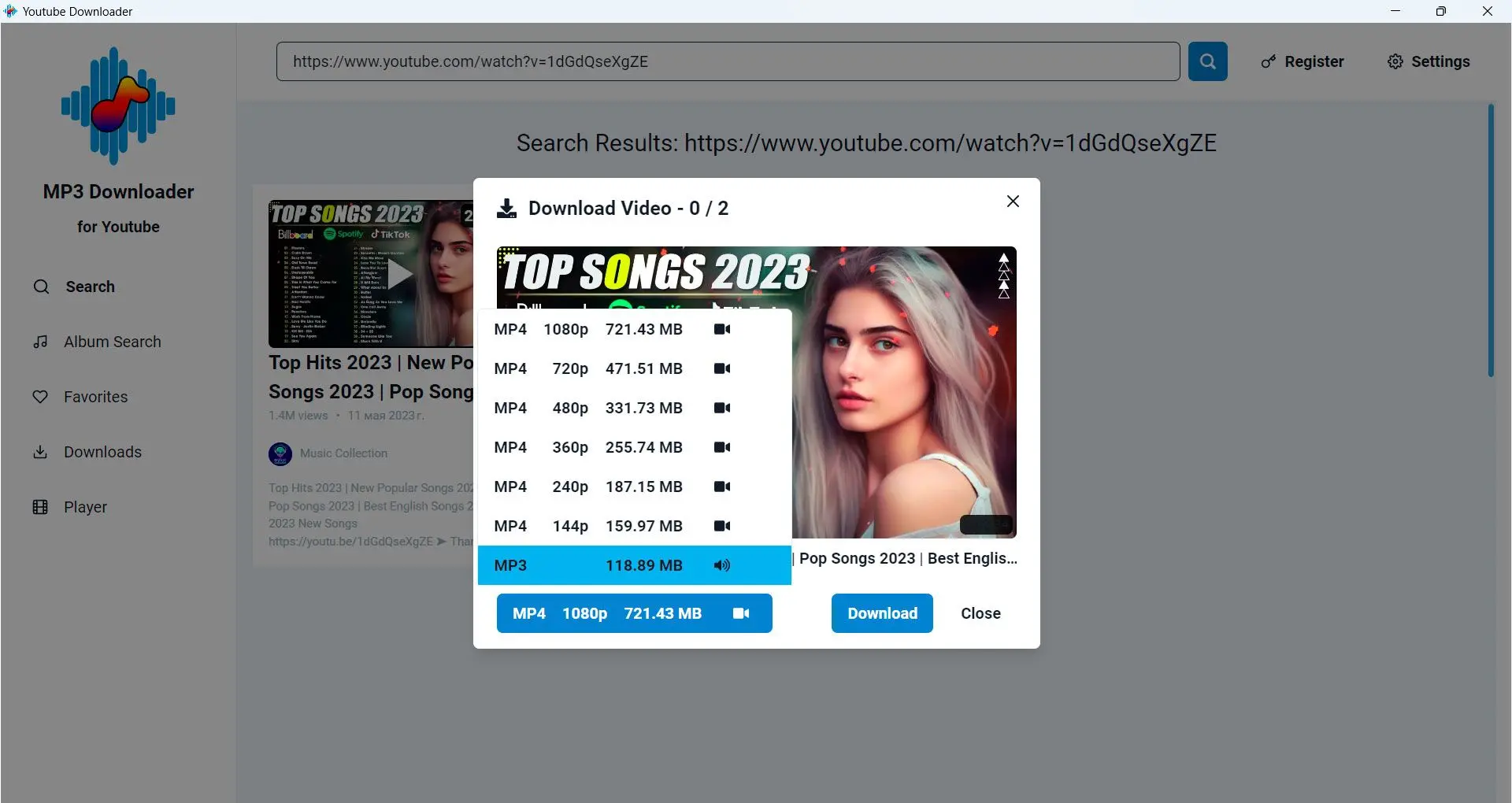Choose MP4 1080p 721.43 MB format
This screenshot has width=1512, height=803.
tap(634, 329)
